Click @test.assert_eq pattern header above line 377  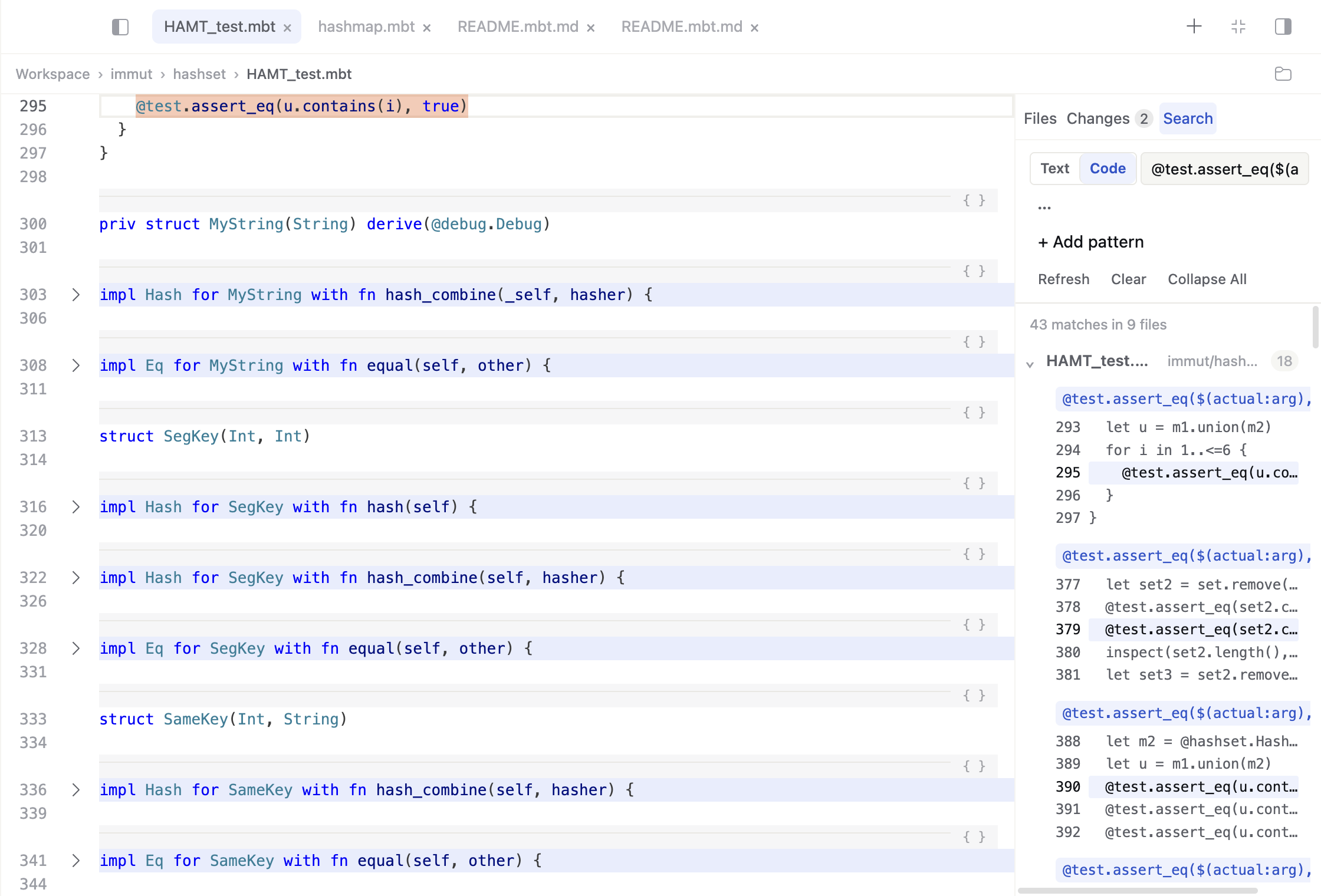coord(1184,556)
